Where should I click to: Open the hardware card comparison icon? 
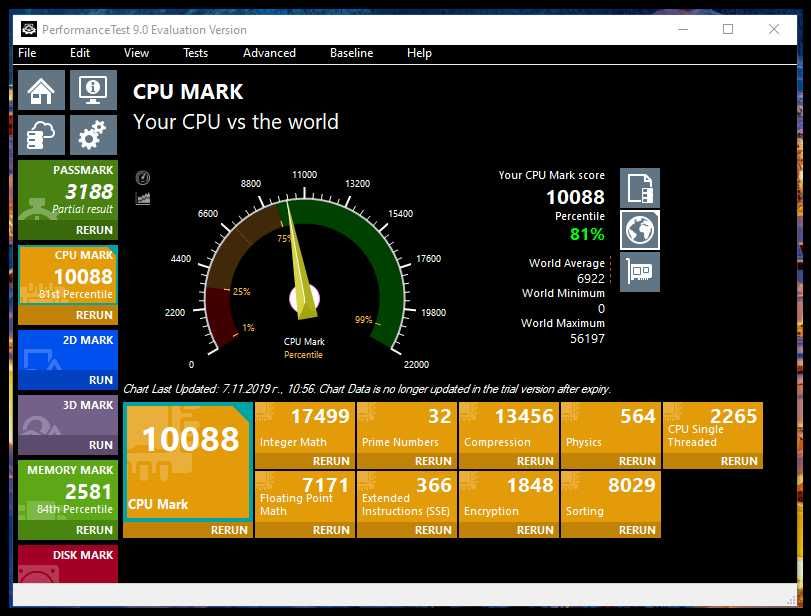tap(640, 272)
